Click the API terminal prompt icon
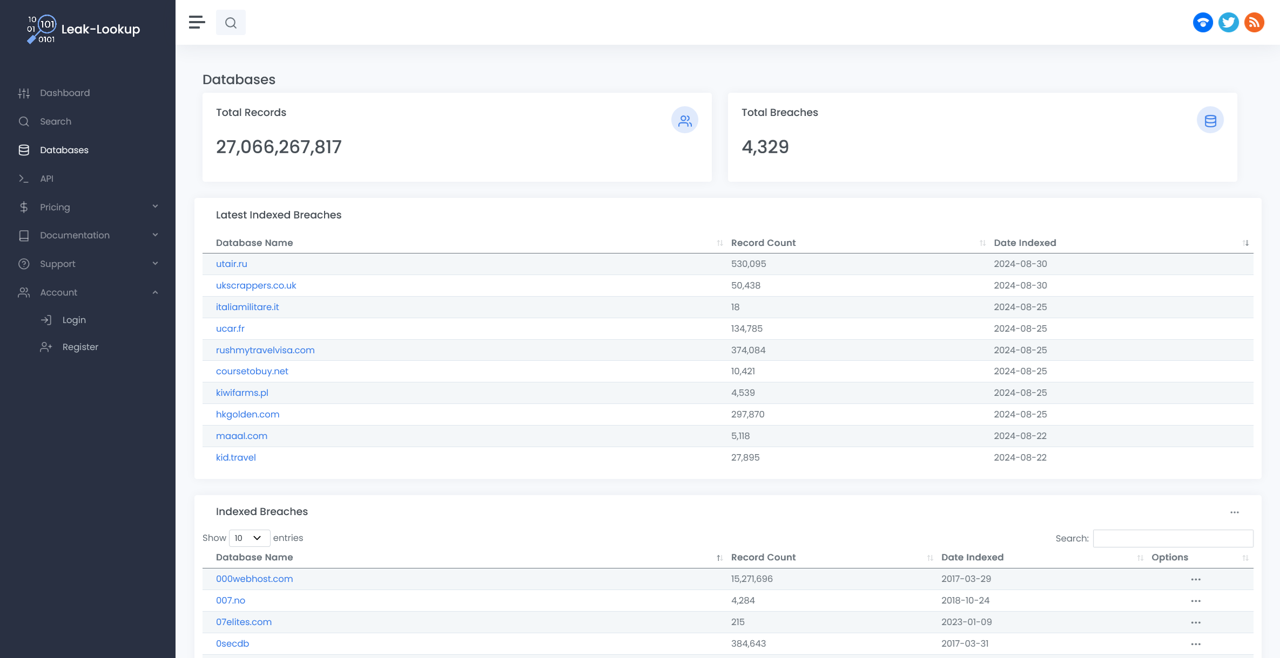The image size is (1280, 658). pos(24,179)
